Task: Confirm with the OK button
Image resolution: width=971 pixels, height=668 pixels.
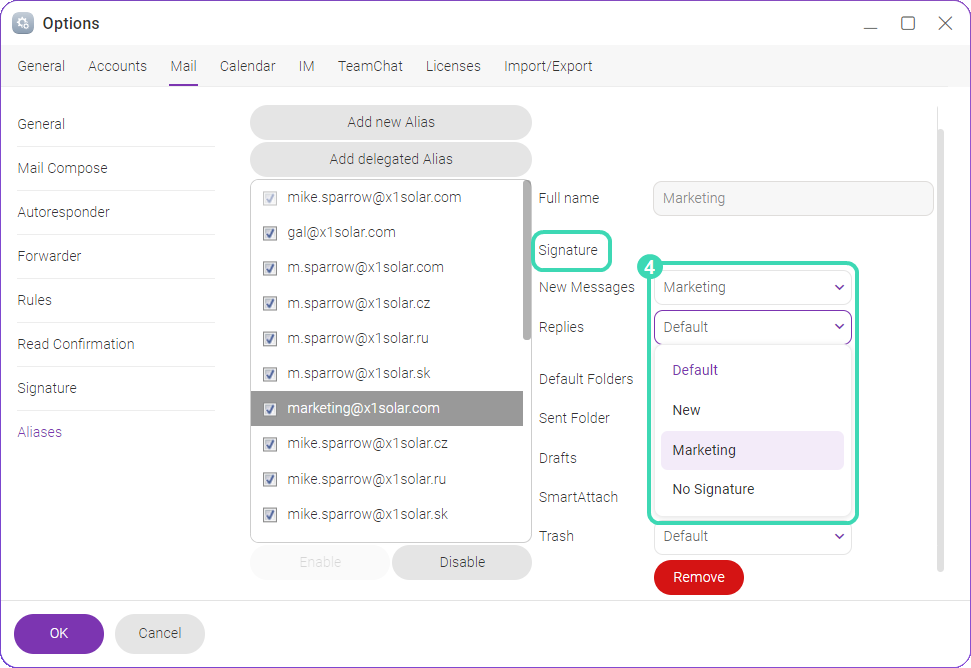Action: pos(59,633)
